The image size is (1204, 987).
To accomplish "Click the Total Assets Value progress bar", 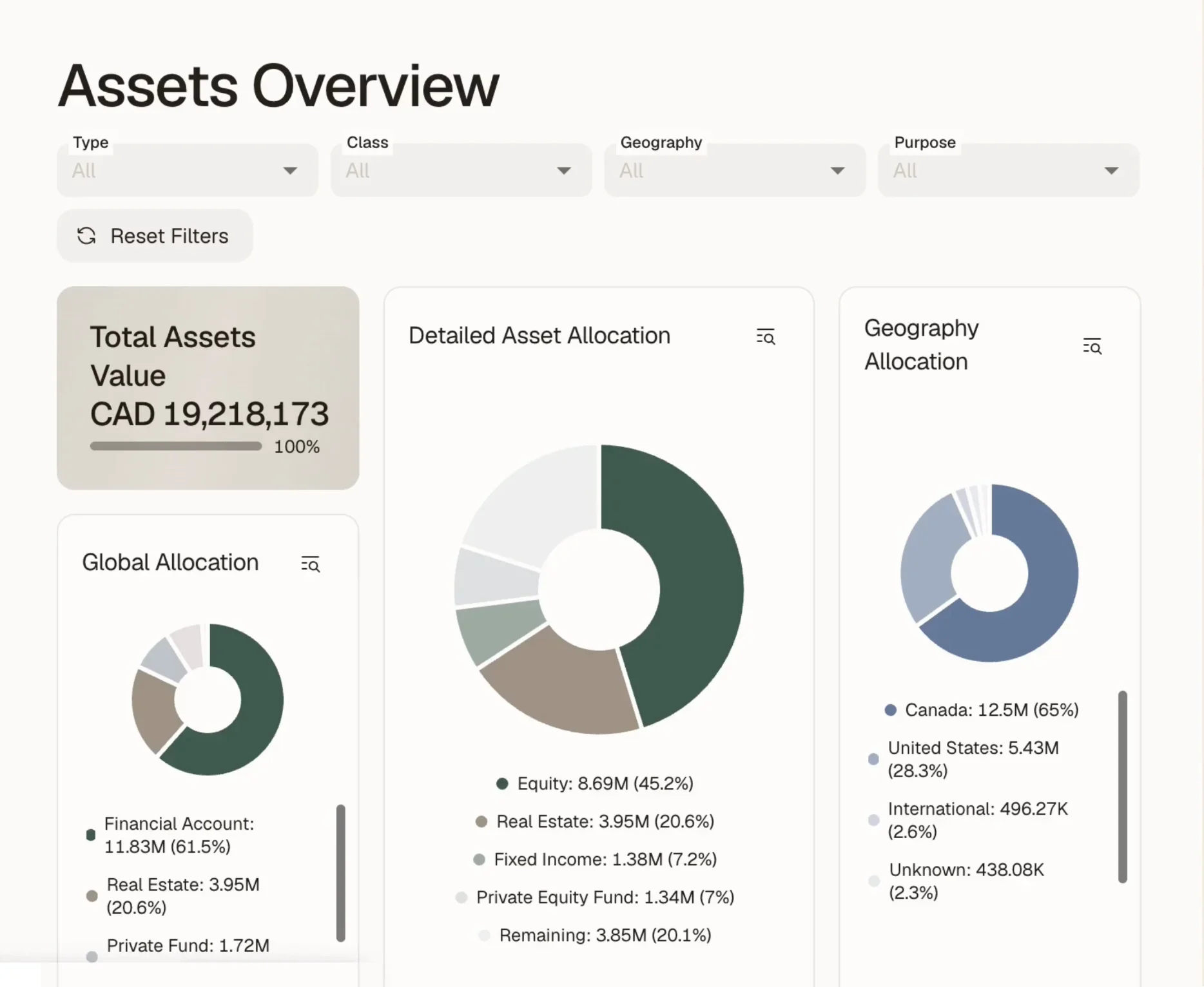I will (176, 446).
